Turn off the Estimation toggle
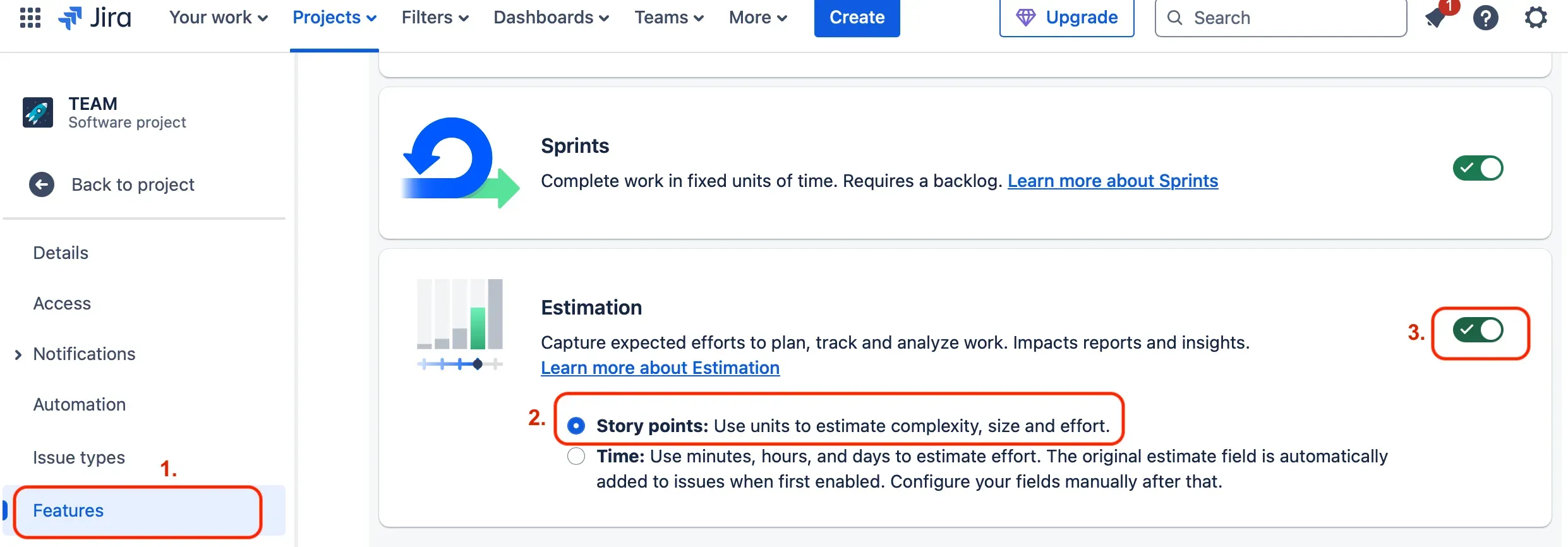The width and height of the screenshot is (1568, 547). tap(1478, 330)
